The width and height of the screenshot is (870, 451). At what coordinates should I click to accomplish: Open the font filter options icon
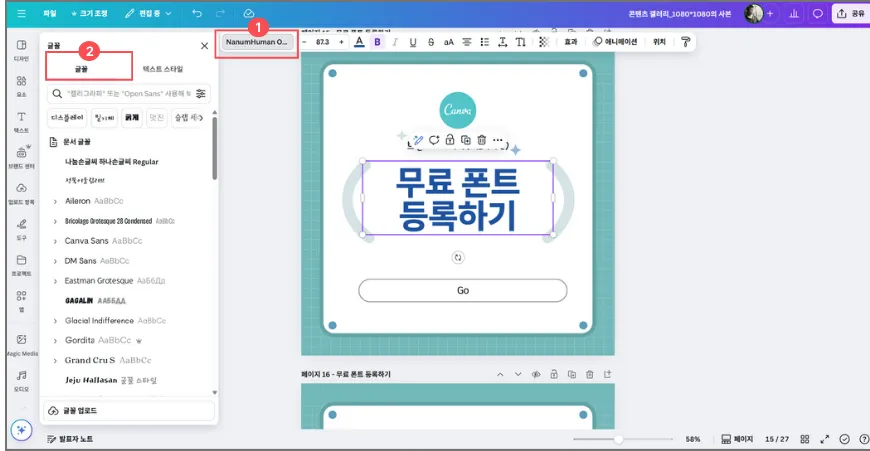click(200, 94)
